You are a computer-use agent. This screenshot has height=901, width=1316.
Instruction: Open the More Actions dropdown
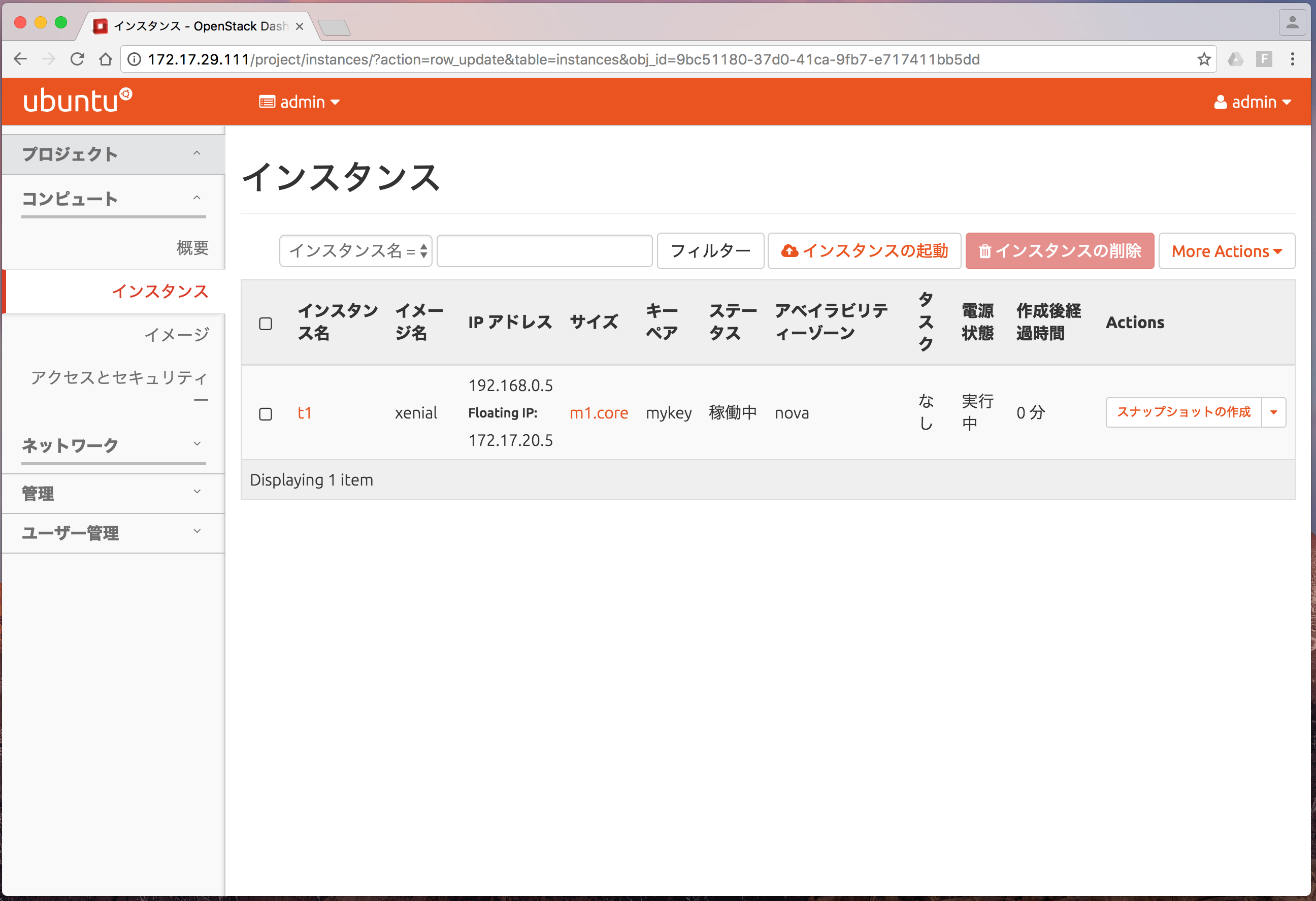[x=1226, y=251]
